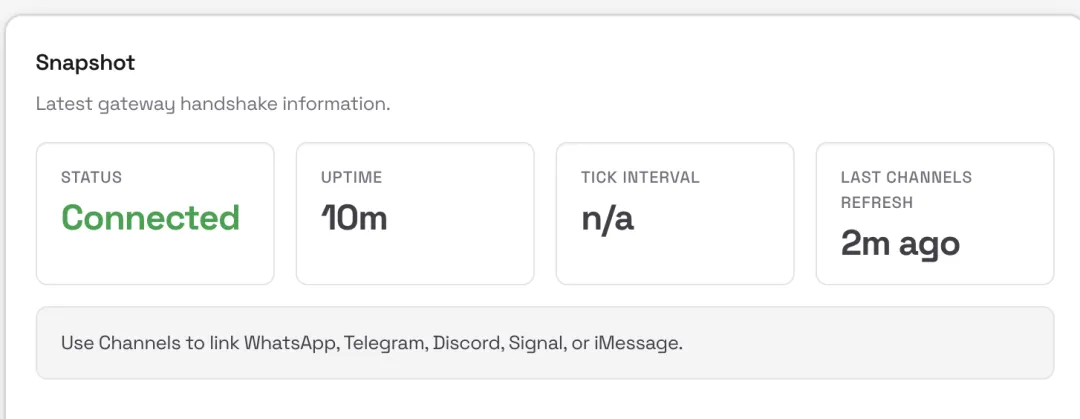
Task: Select the n/a tick interval value
Action: click(607, 218)
